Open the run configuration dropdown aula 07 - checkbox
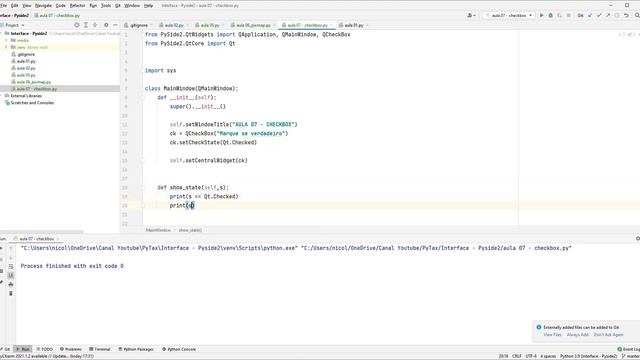This screenshot has width=640, height=360. (x=509, y=15)
